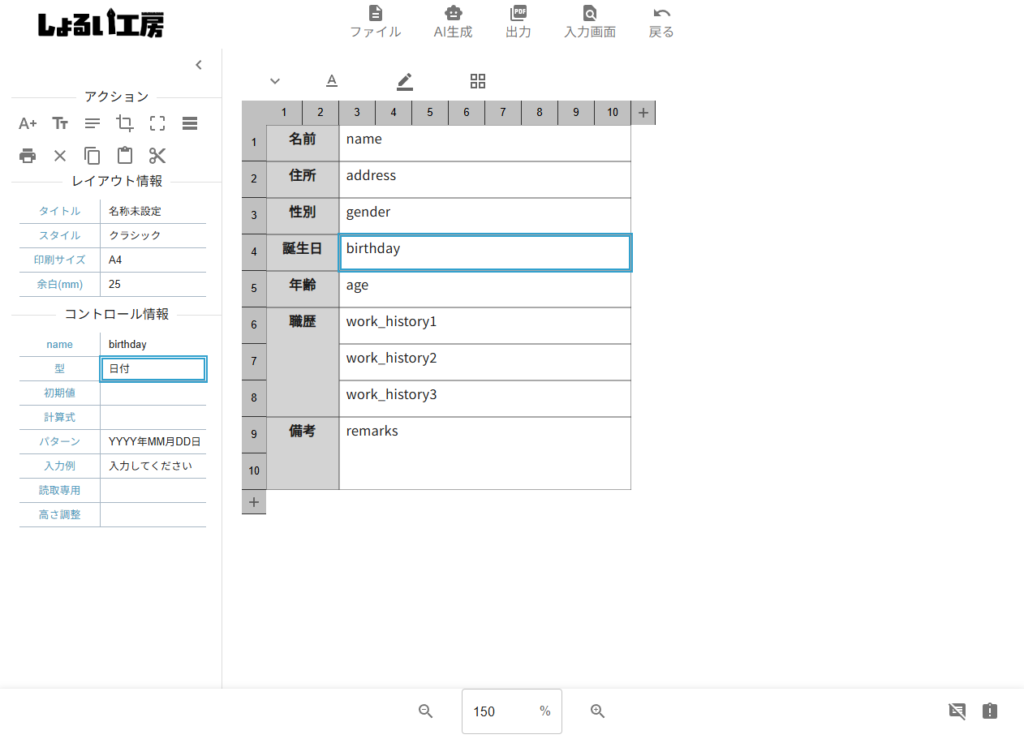This screenshot has height=739, width=1024.
Task: Expand the dropdown chevron above the table
Action: (275, 81)
